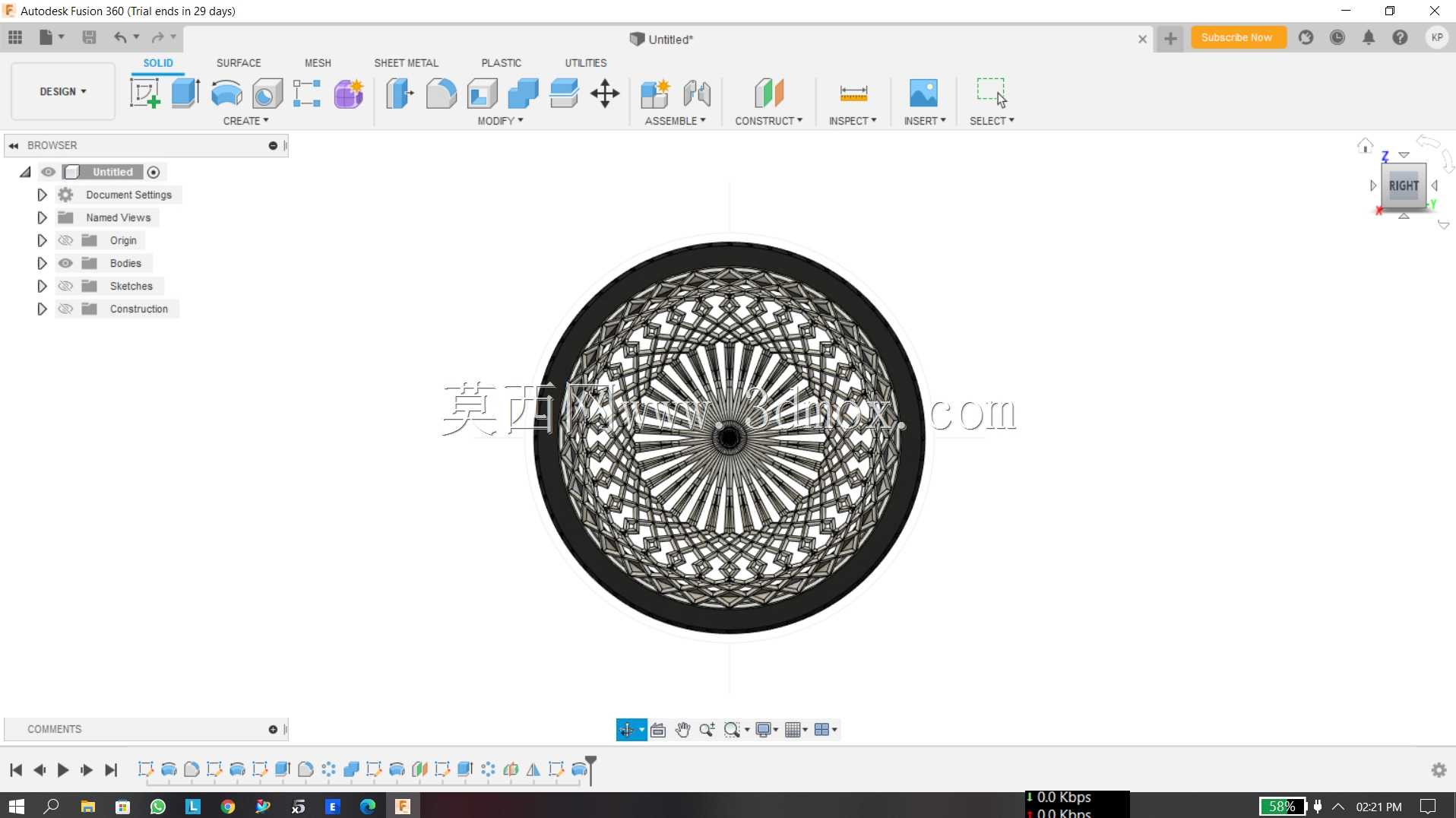Select the Revolve tool

click(226, 94)
